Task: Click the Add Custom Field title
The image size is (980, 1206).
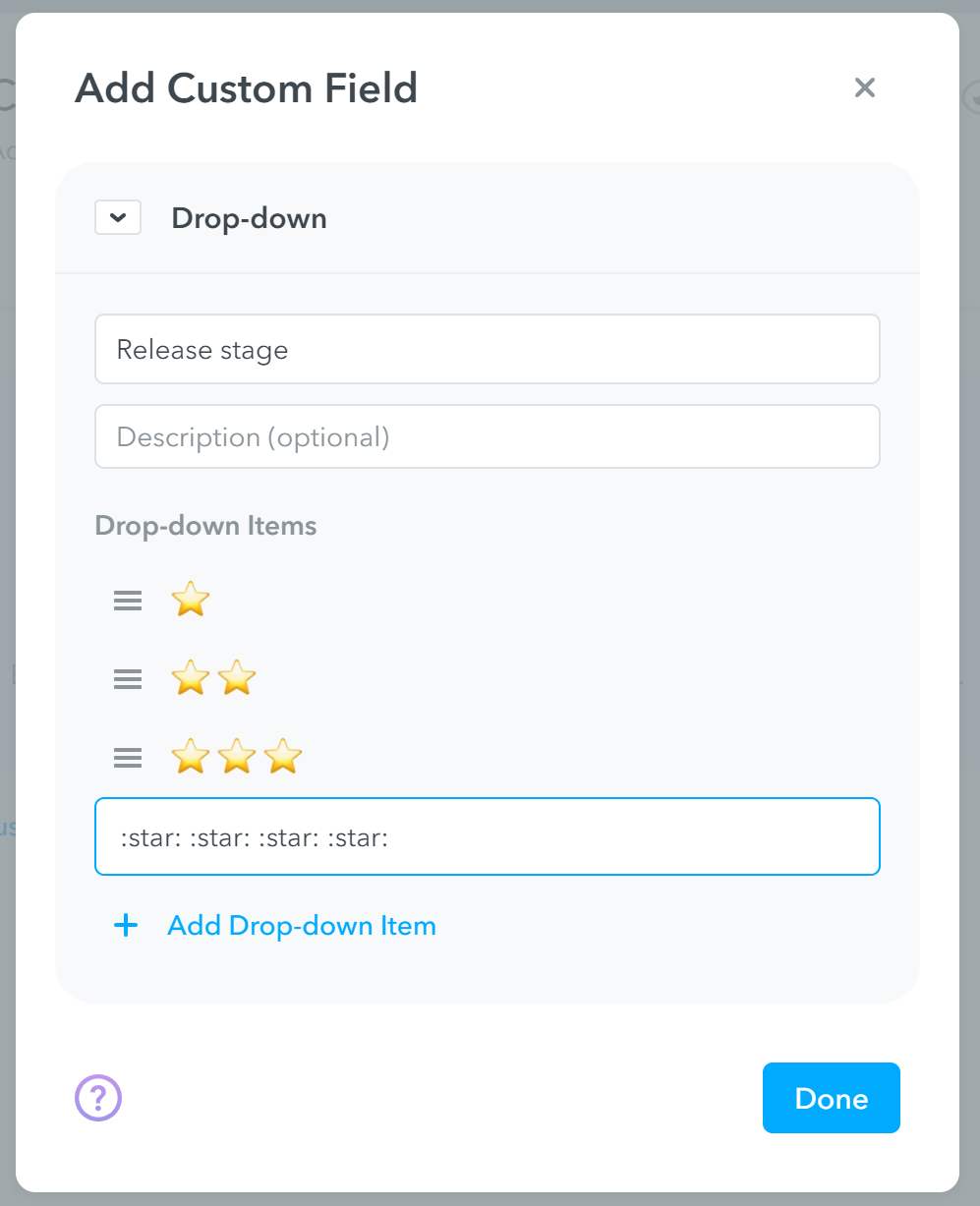Action: tap(246, 87)
